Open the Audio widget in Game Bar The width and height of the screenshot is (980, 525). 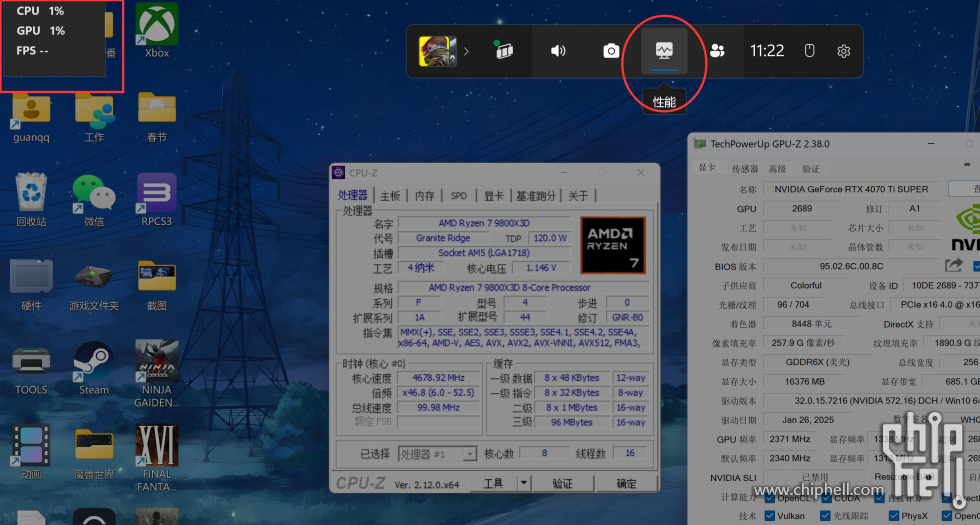click(558, 51)
